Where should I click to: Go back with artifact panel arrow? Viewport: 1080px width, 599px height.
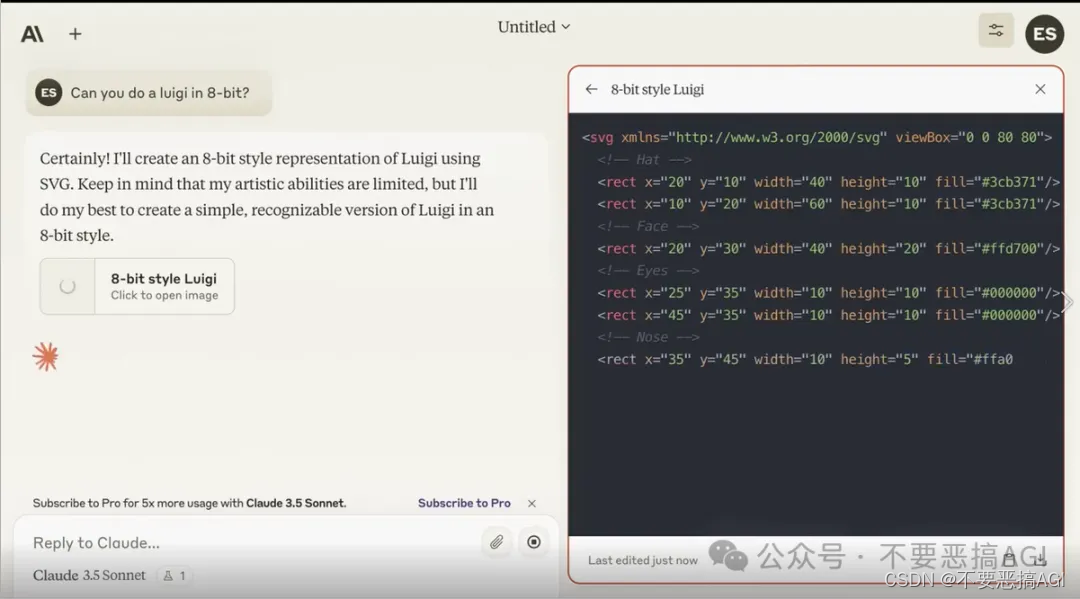click(x=591, y=89)
